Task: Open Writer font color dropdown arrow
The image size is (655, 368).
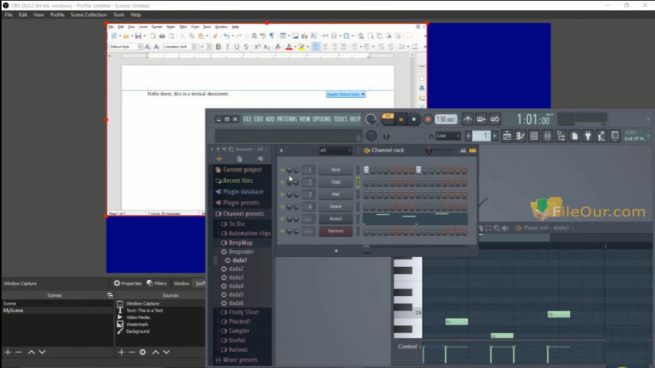Action: [294, 47]
